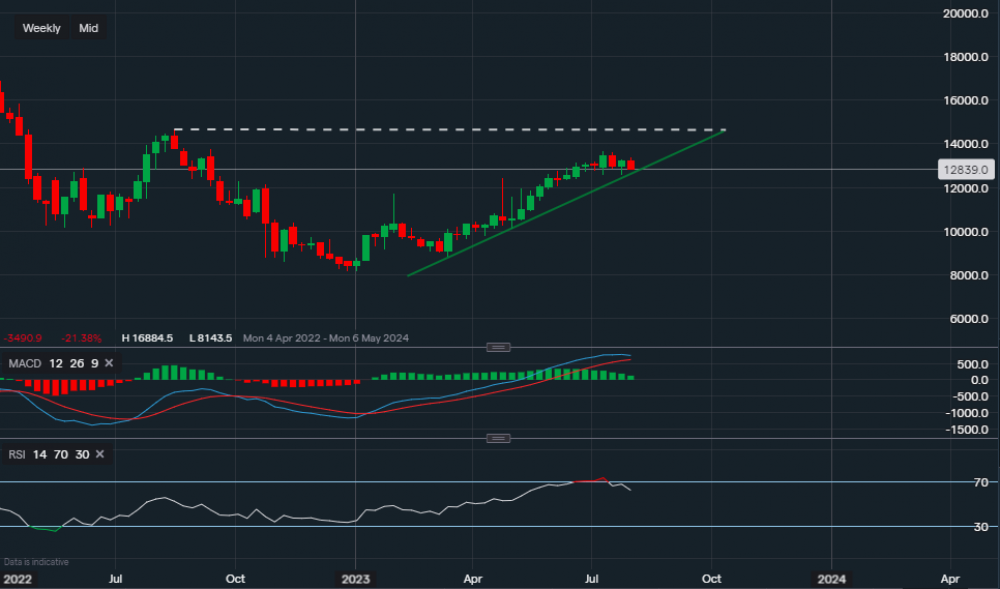Click the Data is indicative label
The width and height of the screenshot is (1000, 589).
coord(35,561)
